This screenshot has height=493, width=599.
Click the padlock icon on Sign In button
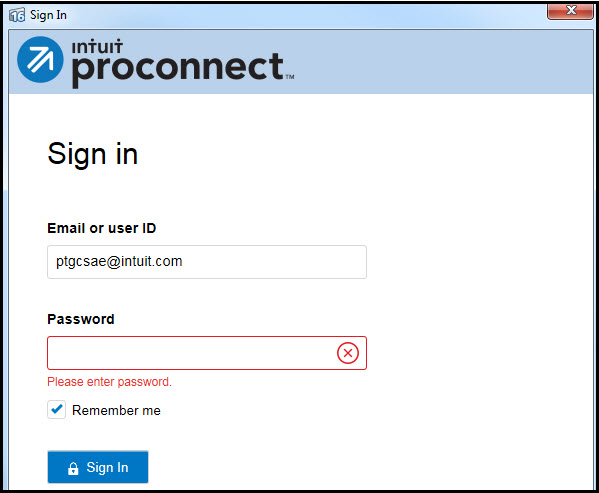73,468
